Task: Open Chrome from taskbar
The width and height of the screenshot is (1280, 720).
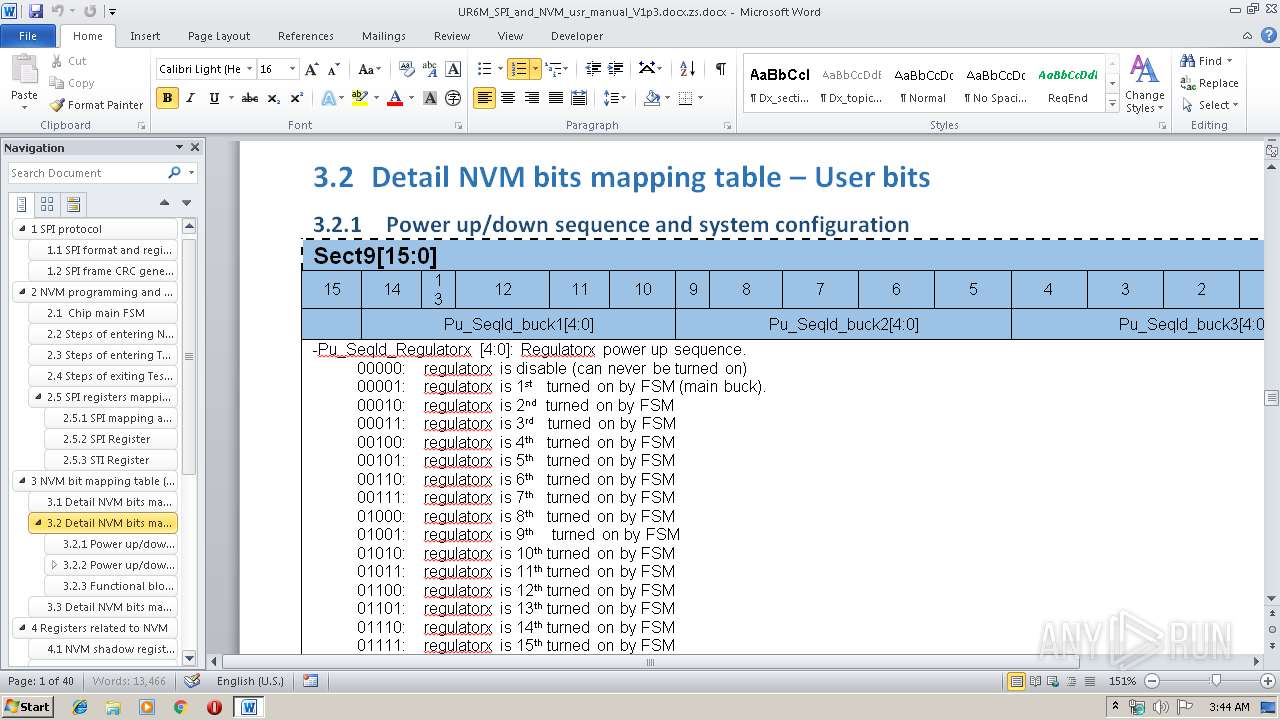Action: [x=180, y=706]
